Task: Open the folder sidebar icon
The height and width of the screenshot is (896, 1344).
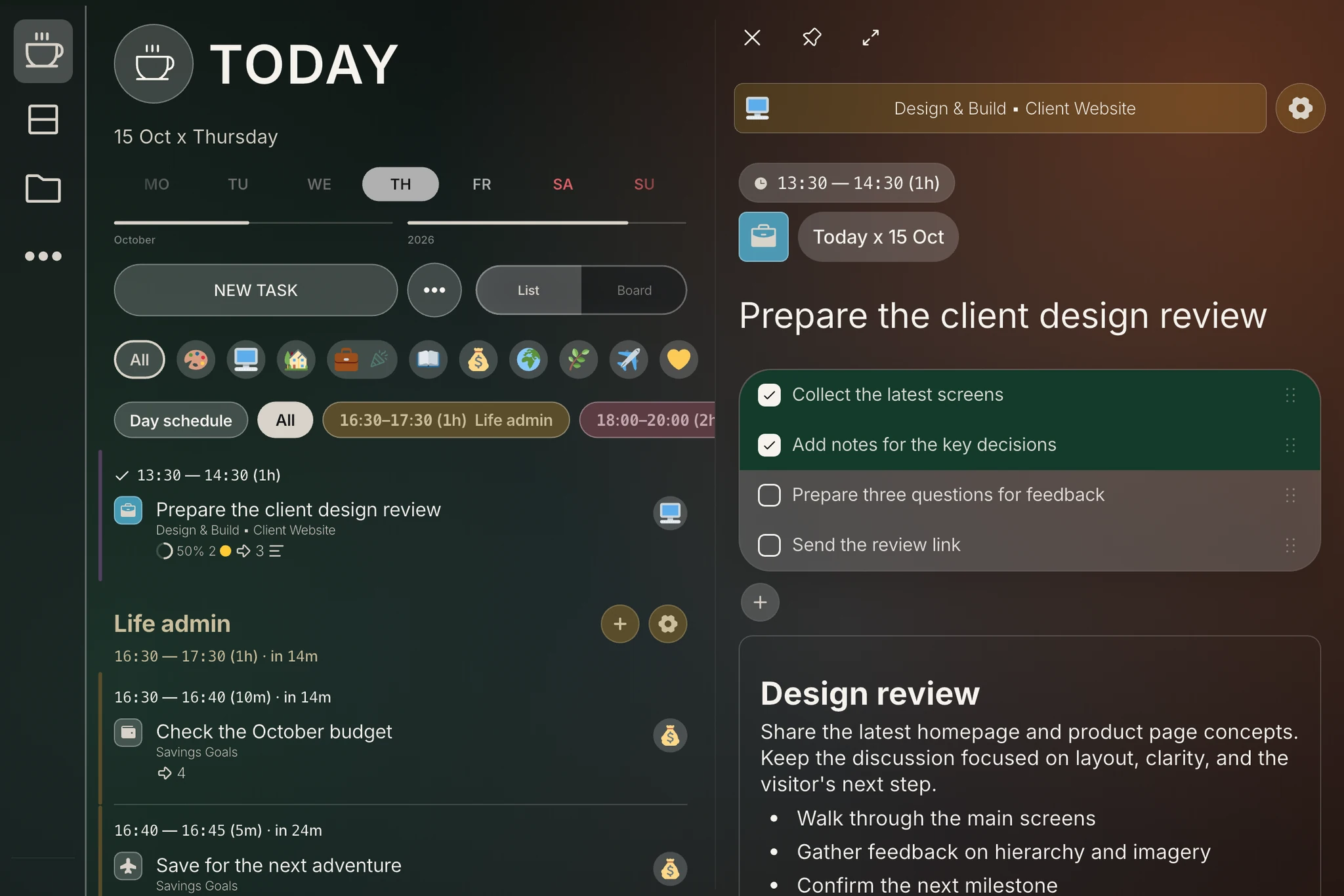Action: click(x=43, y=188)
